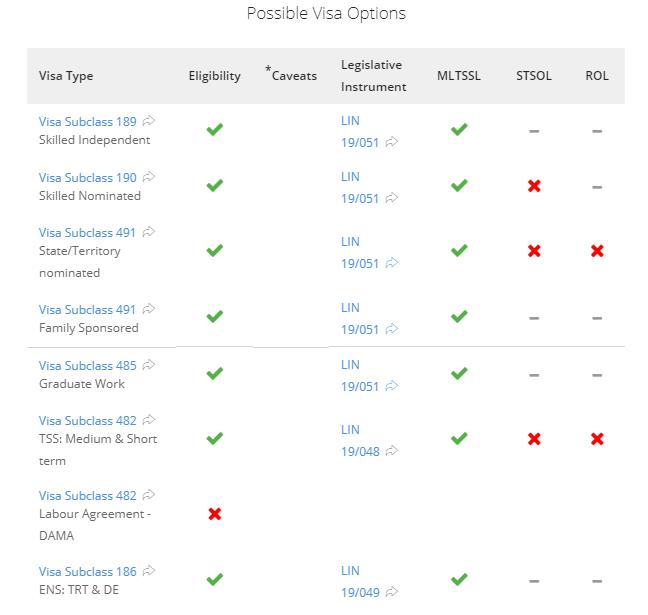Open Visa Subclass 190 Skilled Nominated link
This screenshot has height=615, width=648.
click(x=88, y=177)
